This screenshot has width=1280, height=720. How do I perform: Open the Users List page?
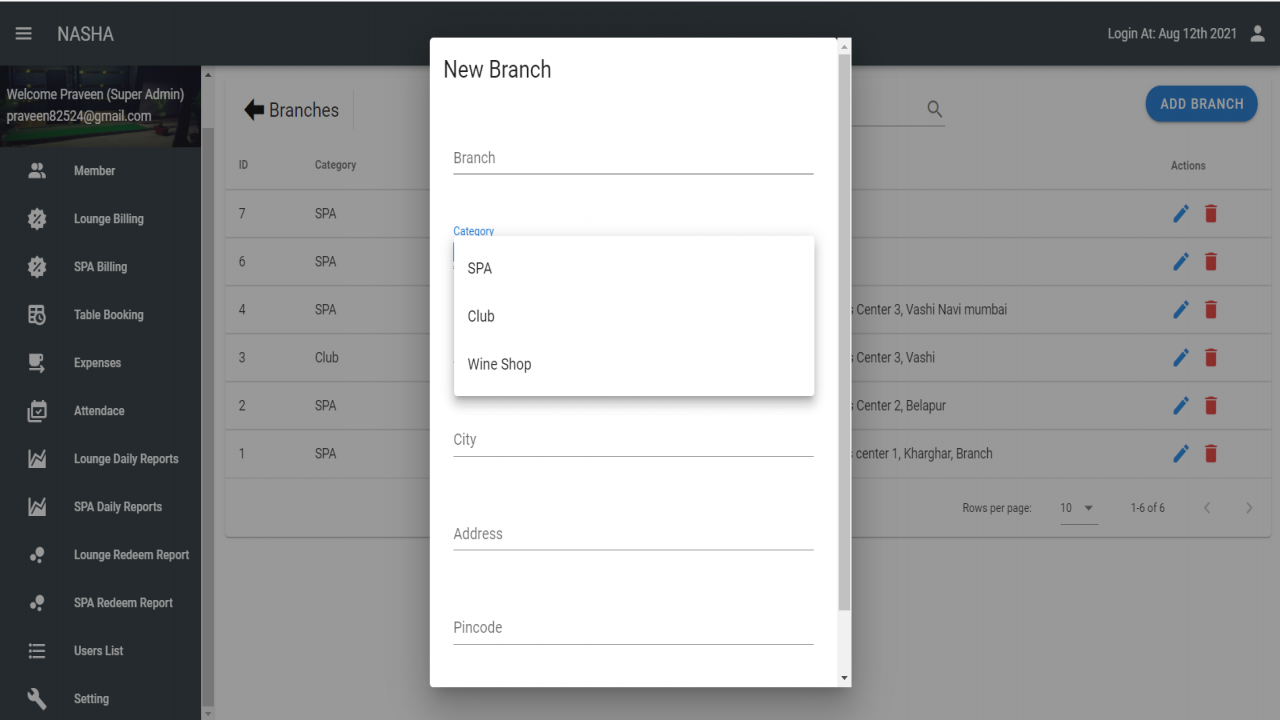pyautogui.click(x=100, y=651)
